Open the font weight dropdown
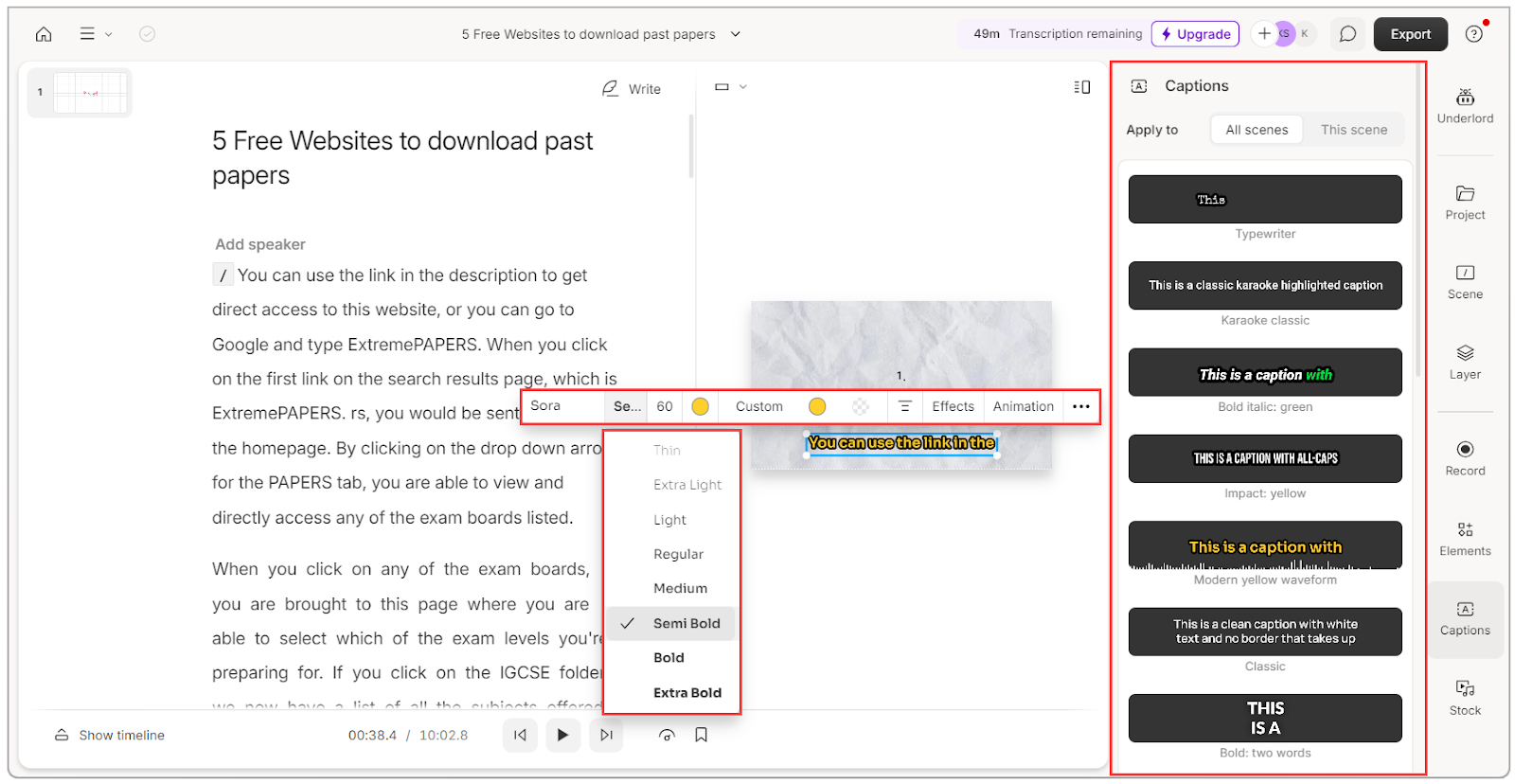The height and width of the screenshot is (784, 1515). click(627, 406)
